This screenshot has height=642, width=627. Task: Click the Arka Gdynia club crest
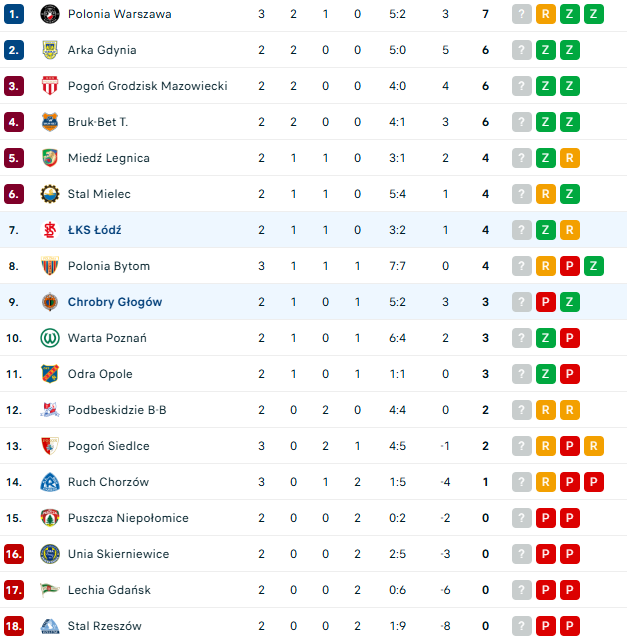50,50
